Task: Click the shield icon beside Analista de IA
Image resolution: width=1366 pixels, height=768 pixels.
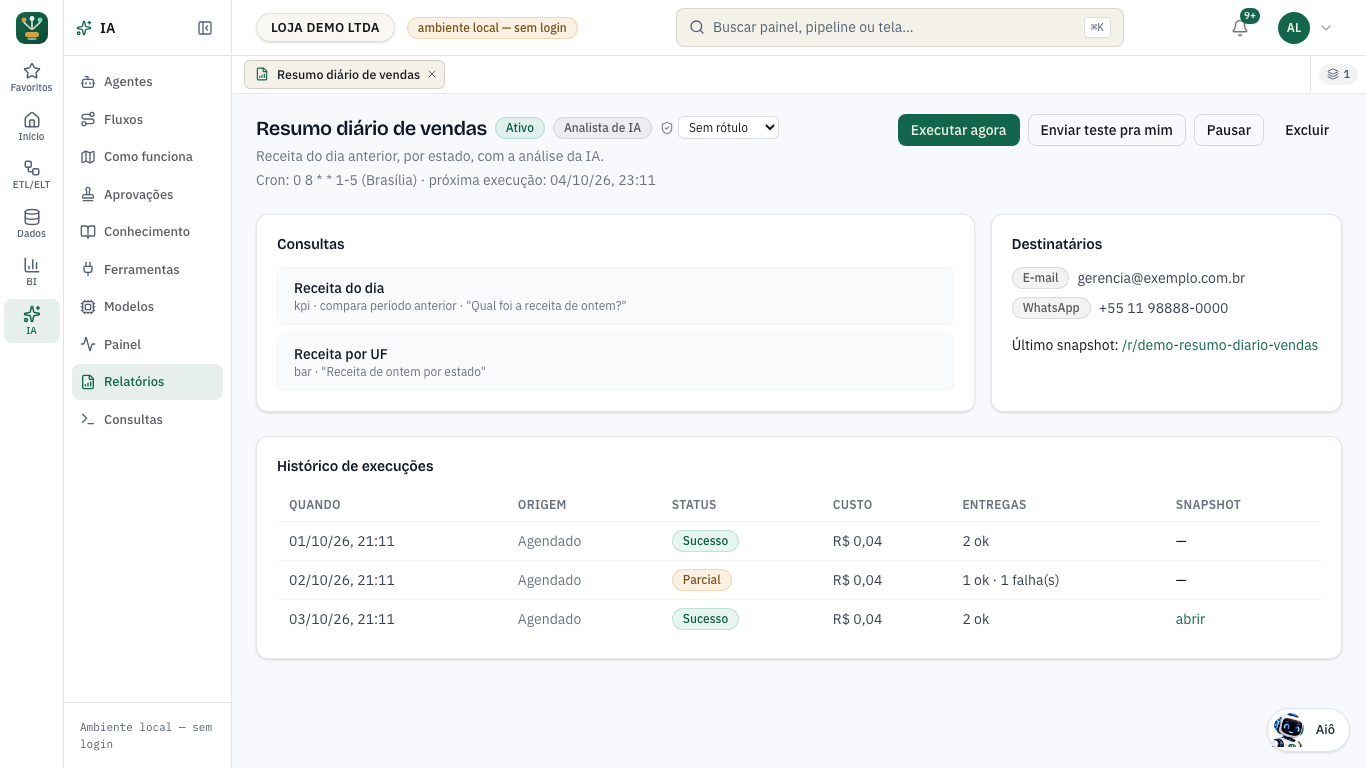Action: 667,128
